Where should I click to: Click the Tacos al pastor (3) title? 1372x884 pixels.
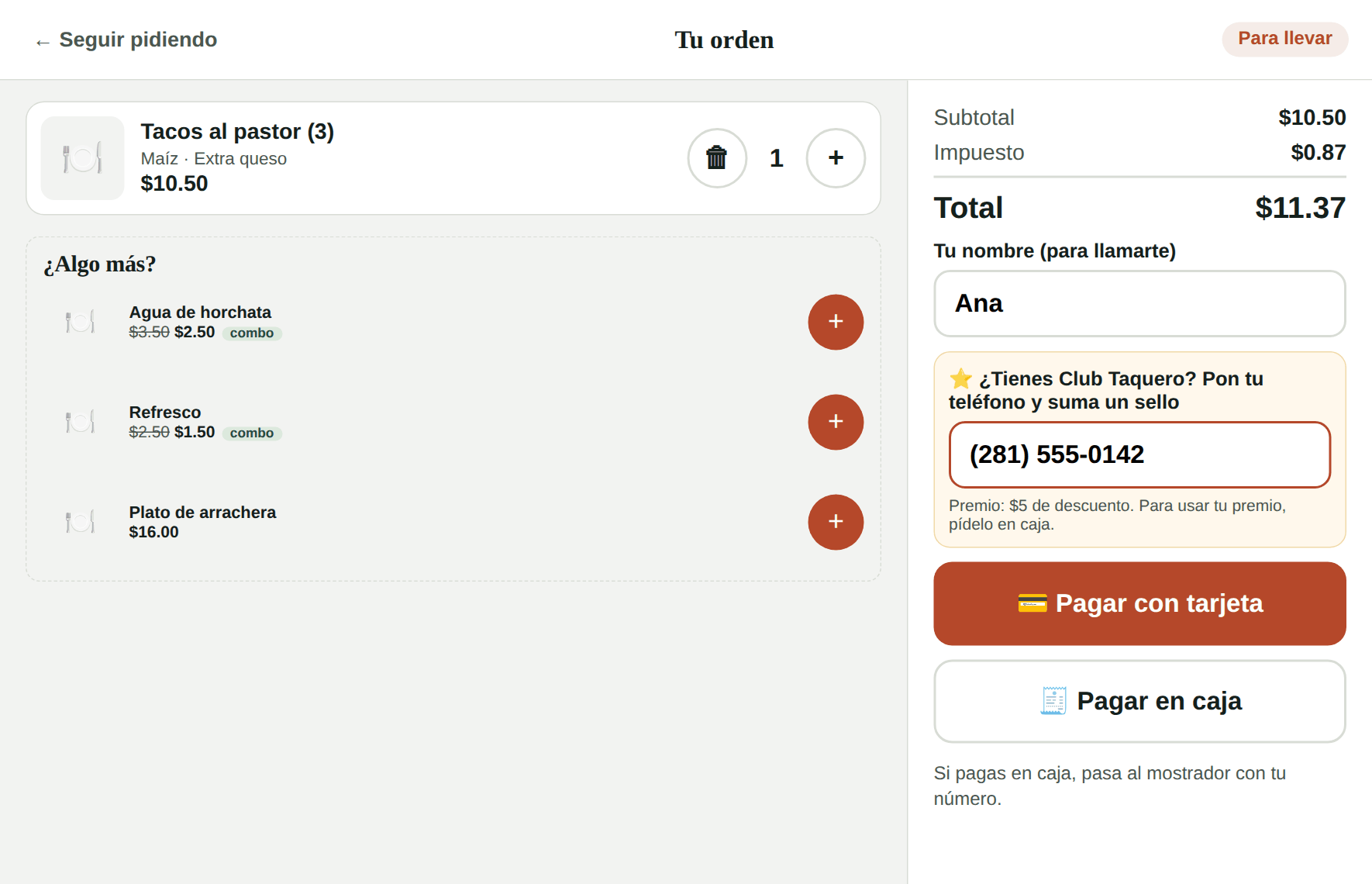click(x=237, y=132)
